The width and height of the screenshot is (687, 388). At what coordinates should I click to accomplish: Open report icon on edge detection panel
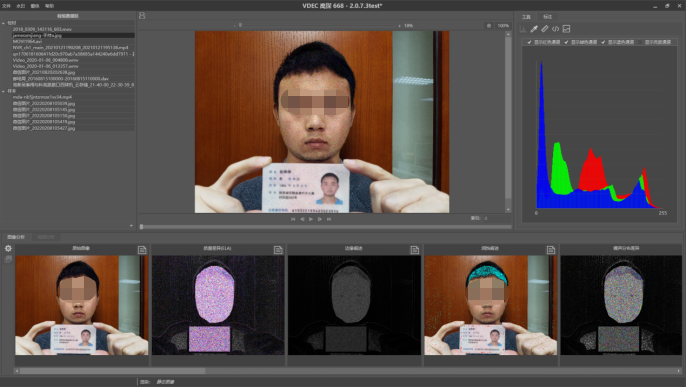[x=414, y=250]
